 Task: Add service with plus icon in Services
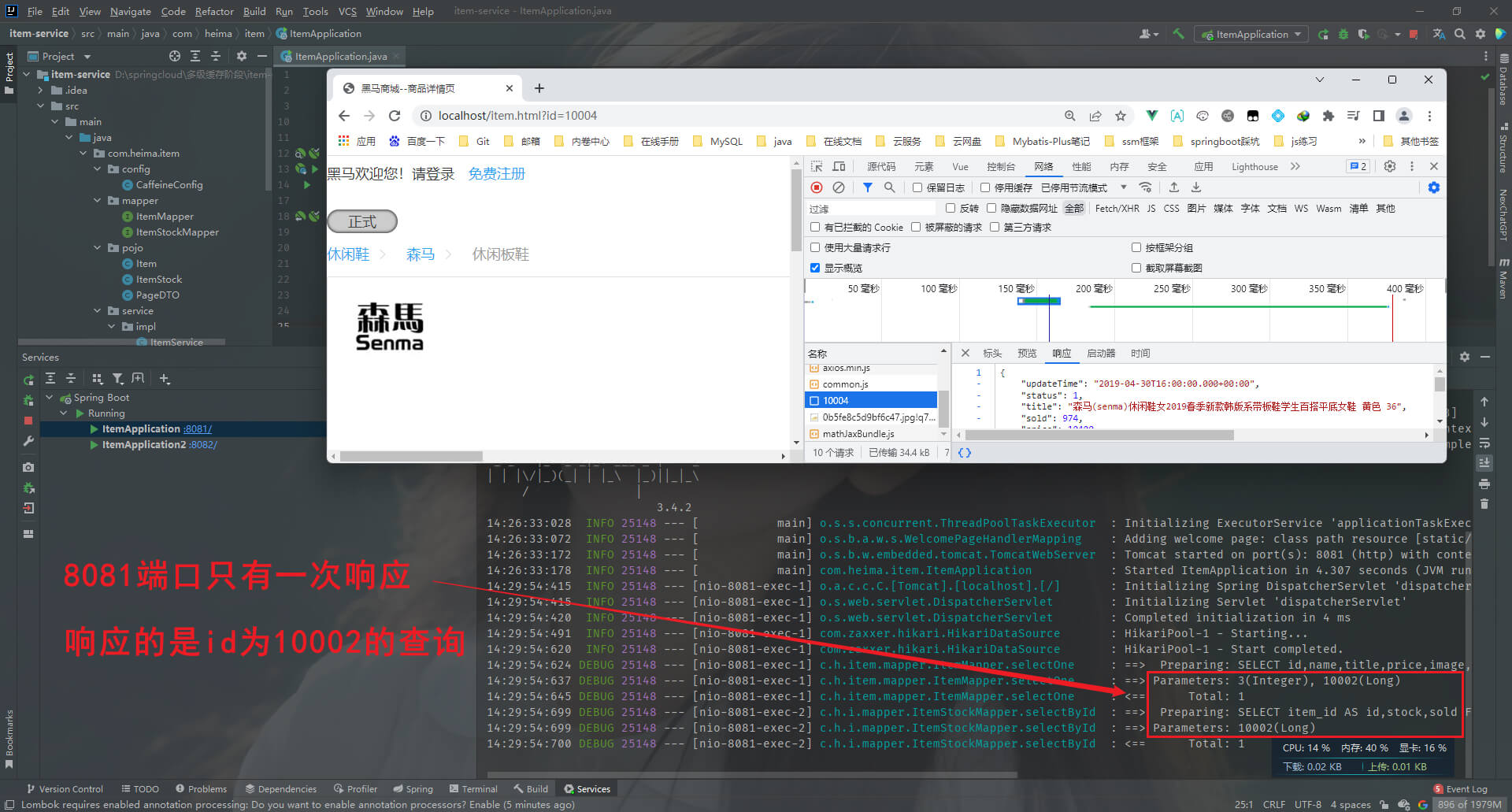pyautogui.click(x=165, y=379)
